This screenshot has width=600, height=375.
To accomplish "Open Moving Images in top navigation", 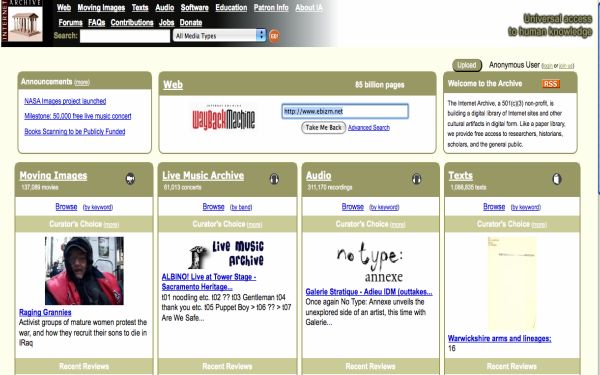I will (101, 8).
